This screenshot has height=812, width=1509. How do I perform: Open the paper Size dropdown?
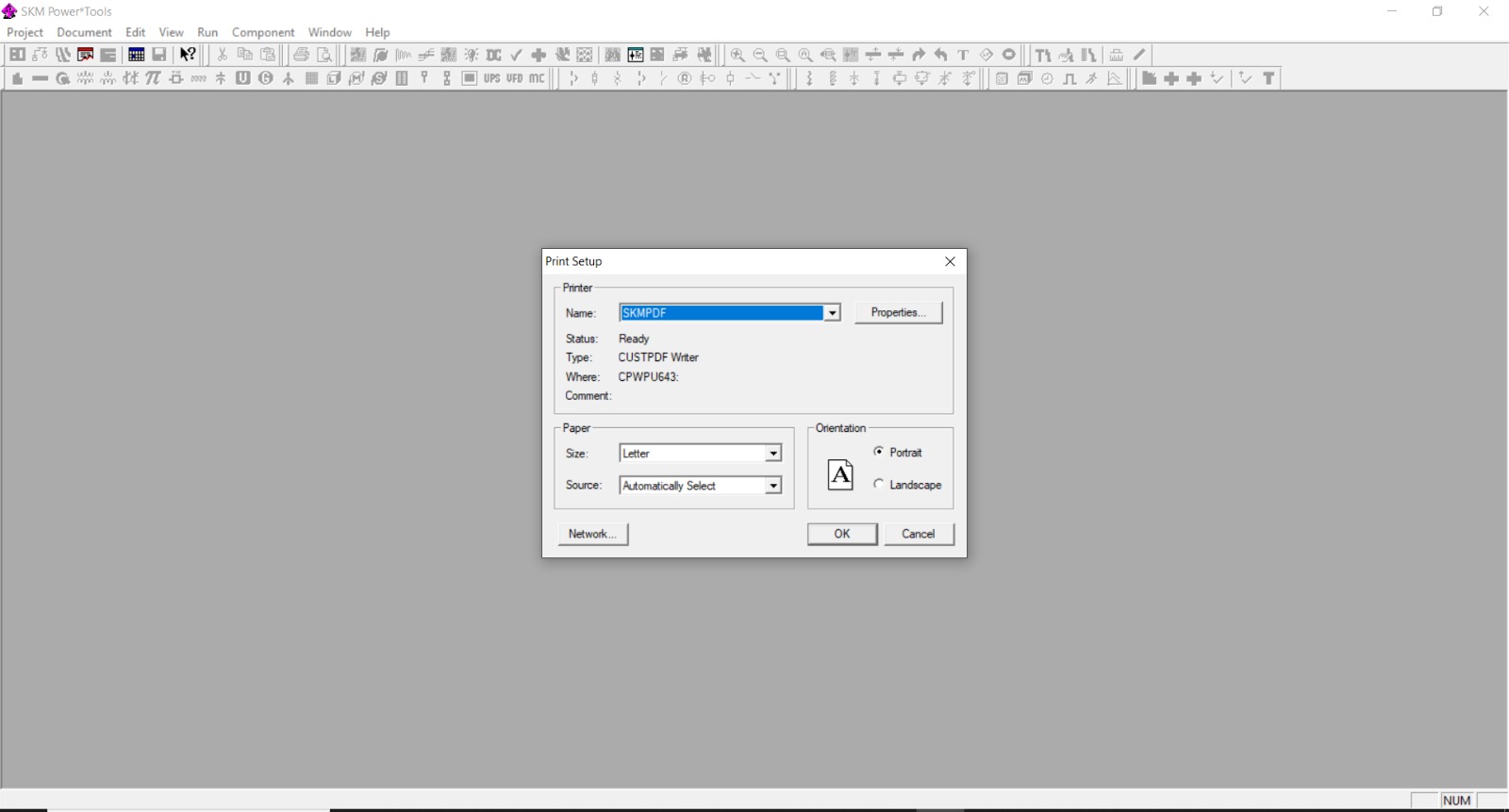coord(773,454)
